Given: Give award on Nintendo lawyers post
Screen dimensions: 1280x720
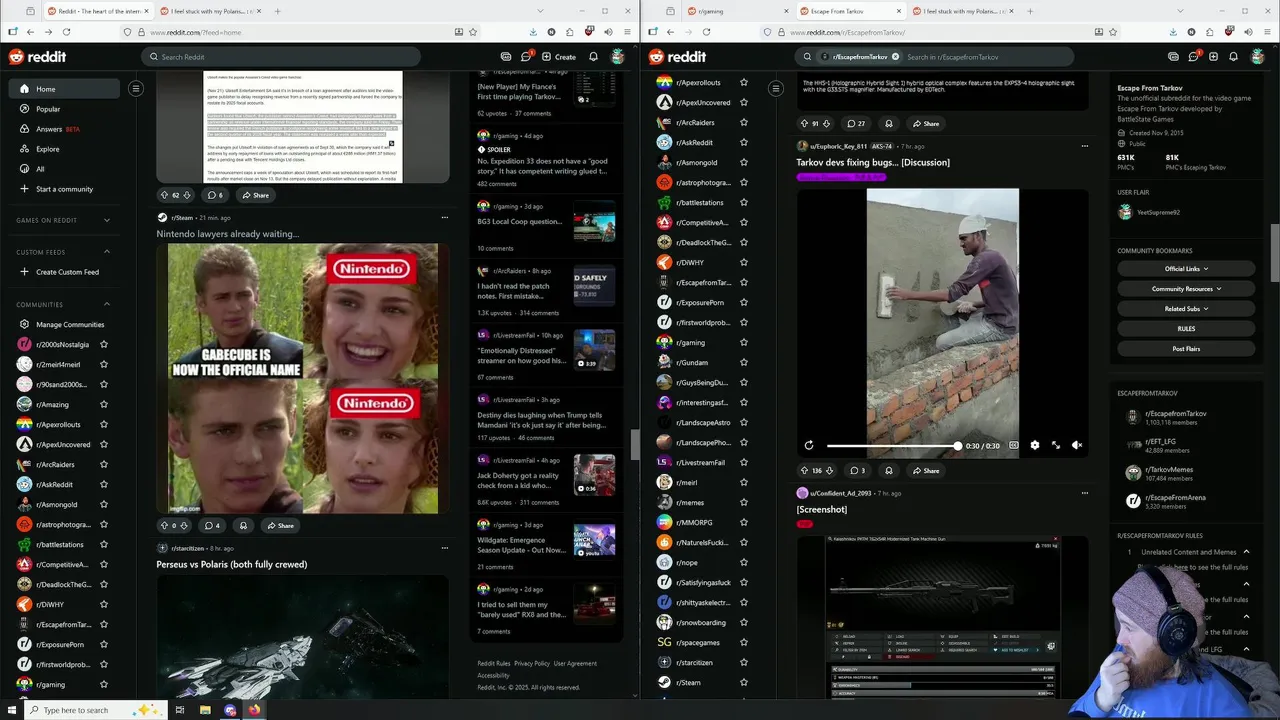Looking at the screenshot, I should (x=243, y=525).
